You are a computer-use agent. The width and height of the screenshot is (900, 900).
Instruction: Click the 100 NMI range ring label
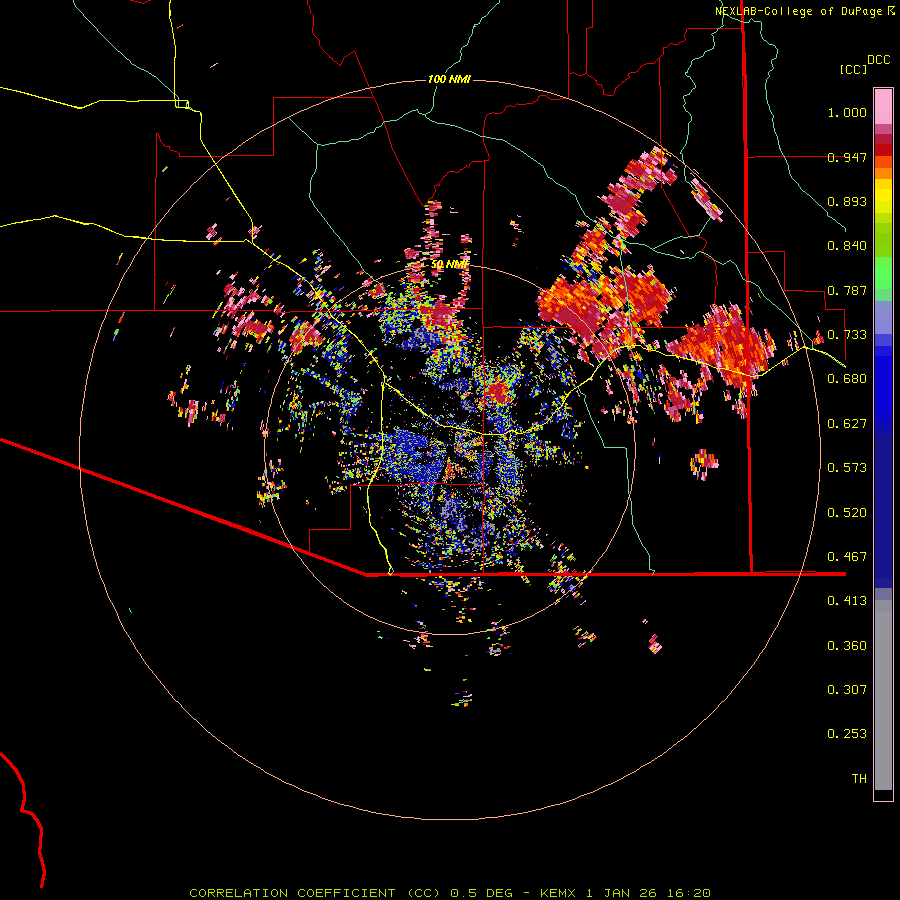(x=449, y=79)
